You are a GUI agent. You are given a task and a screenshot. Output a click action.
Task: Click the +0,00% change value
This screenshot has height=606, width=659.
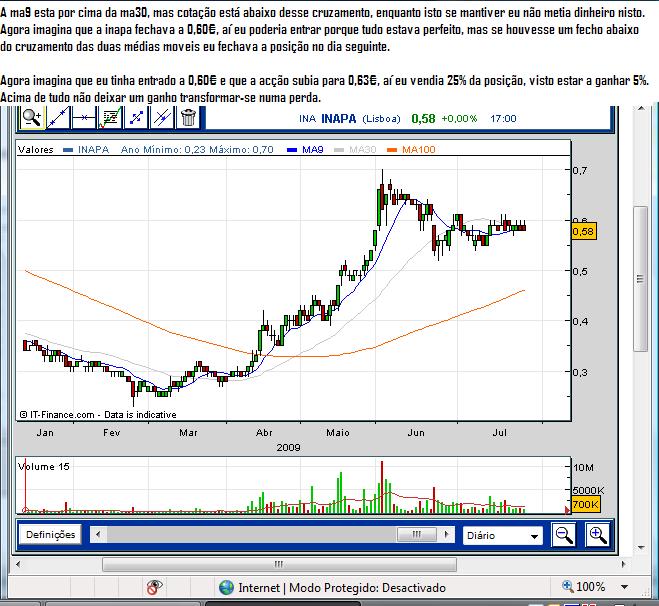[x=459, y=119]
